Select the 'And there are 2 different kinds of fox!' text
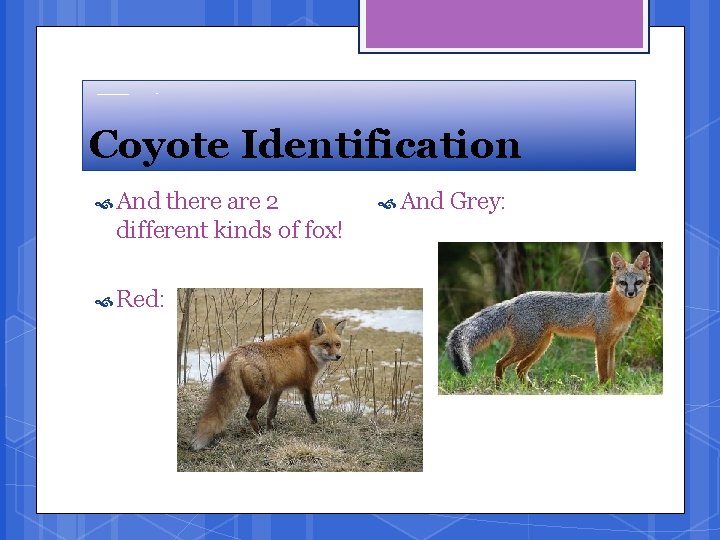720x540 pixels. pos(229,215)
